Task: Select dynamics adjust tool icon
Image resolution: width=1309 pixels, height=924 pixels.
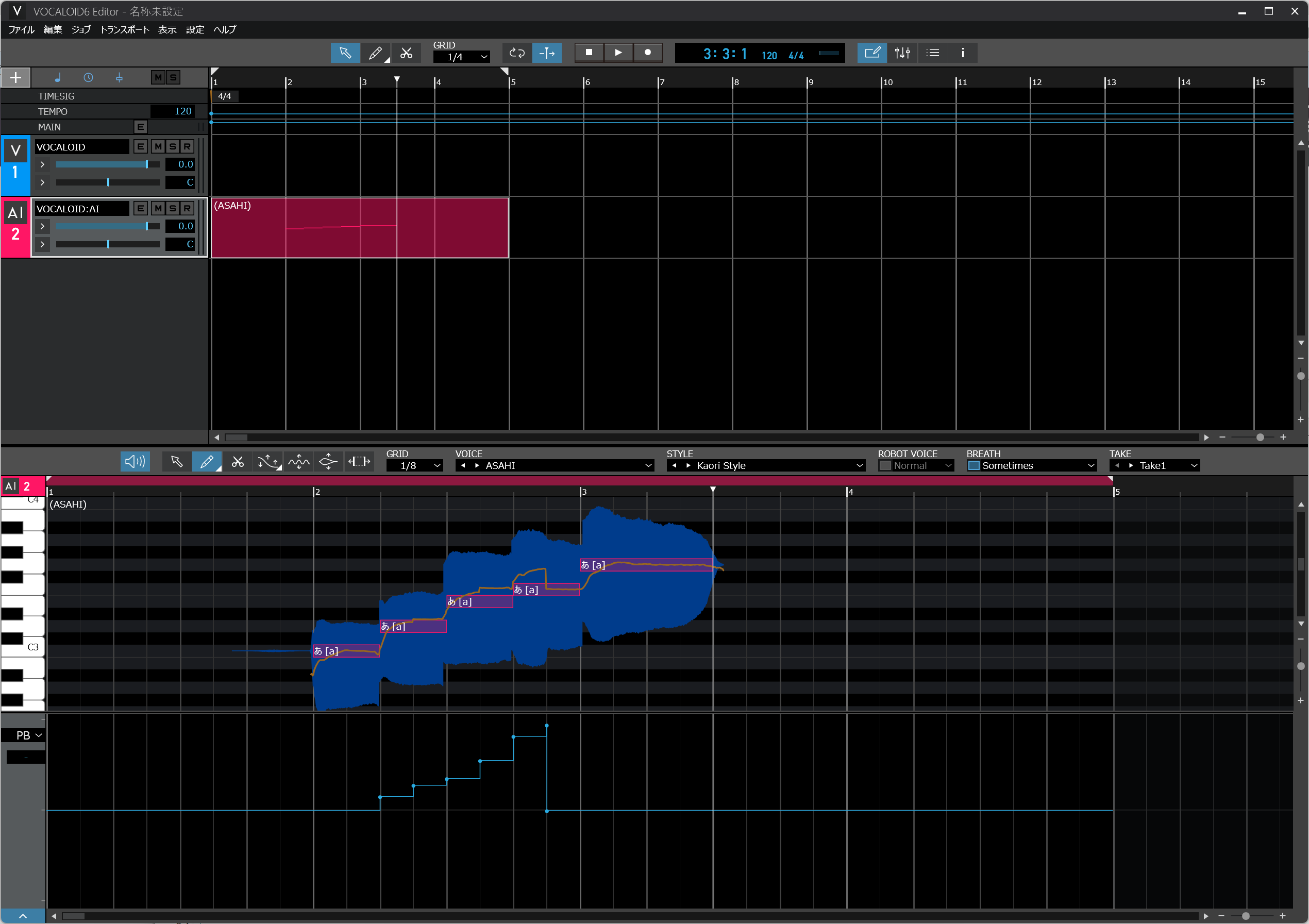Action: click(x=329, y=462)
